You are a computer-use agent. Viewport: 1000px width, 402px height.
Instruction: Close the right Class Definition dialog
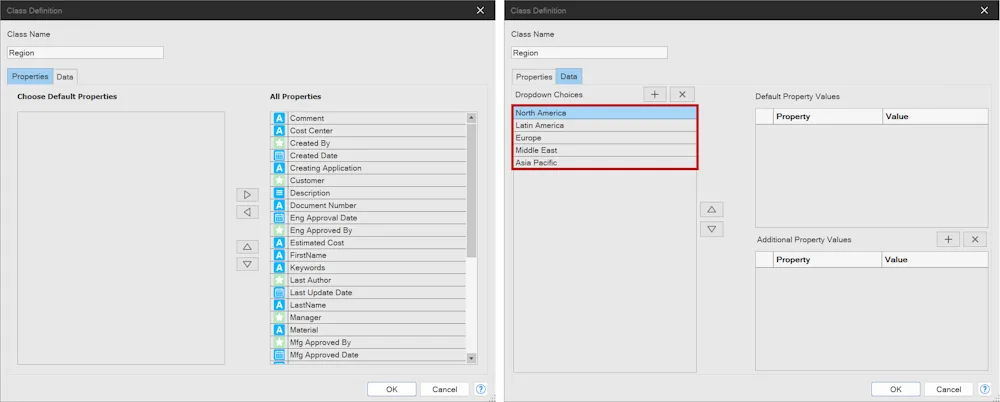(x=984, y=10)
